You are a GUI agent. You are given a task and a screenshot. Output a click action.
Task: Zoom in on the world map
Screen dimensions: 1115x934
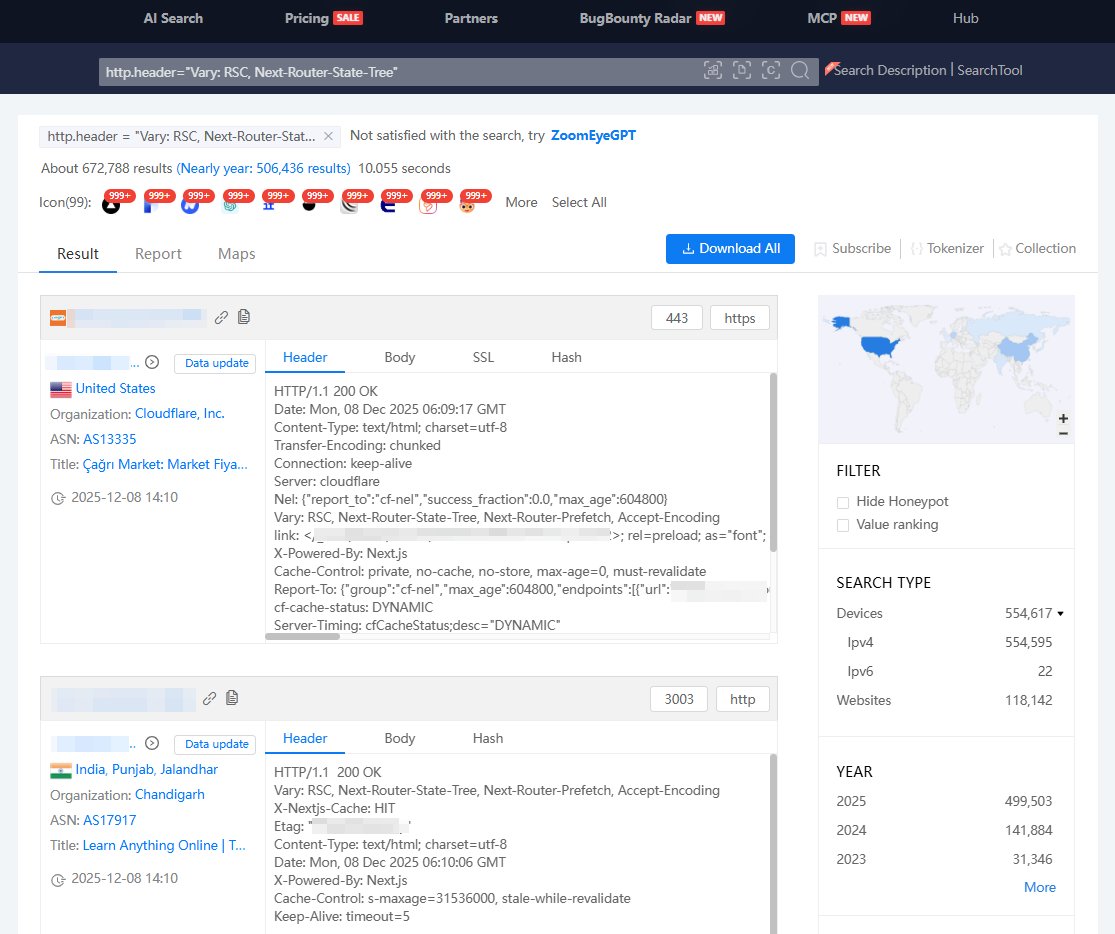click(1063, 417)
